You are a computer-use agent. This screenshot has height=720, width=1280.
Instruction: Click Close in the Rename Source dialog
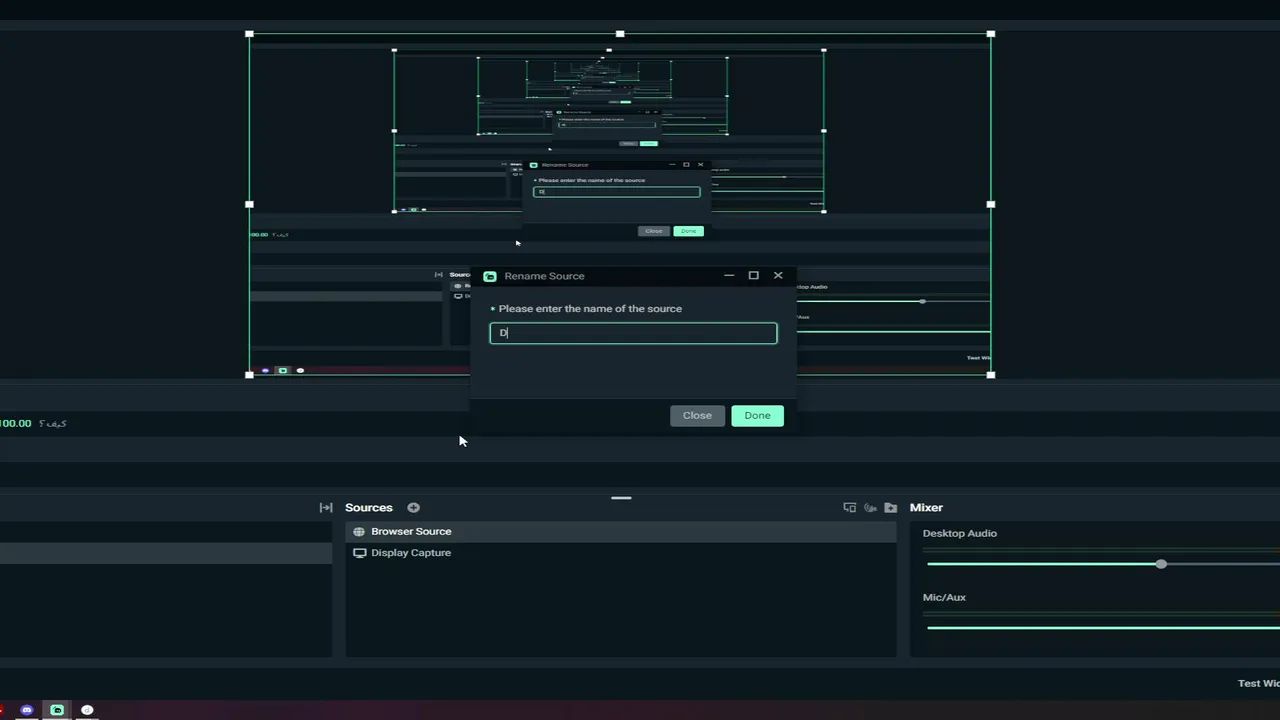pos(697,415)
